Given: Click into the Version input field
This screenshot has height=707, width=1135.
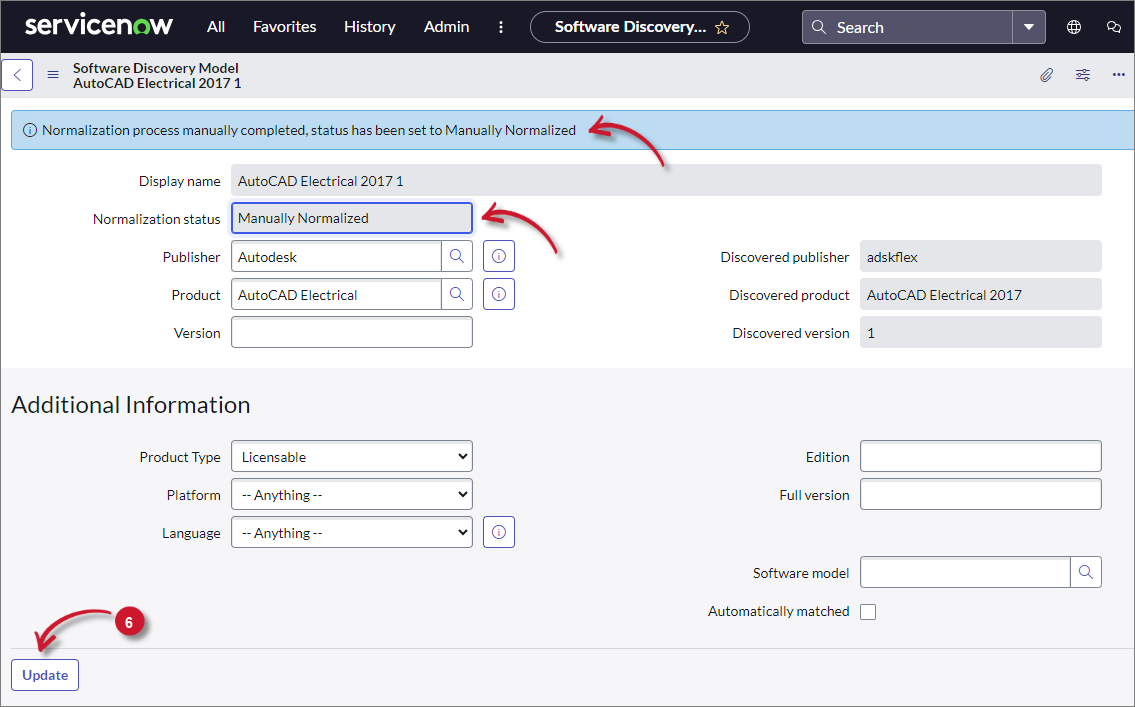Looking at the screenshot, I should click(x=352, y=333).
